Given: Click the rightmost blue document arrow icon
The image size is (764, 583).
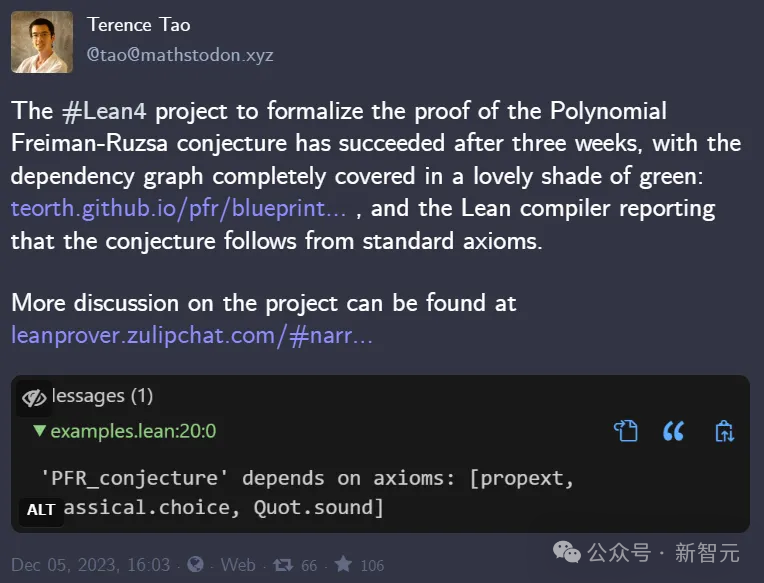Looking at the screenshot, I should click(x=724, y=431).
